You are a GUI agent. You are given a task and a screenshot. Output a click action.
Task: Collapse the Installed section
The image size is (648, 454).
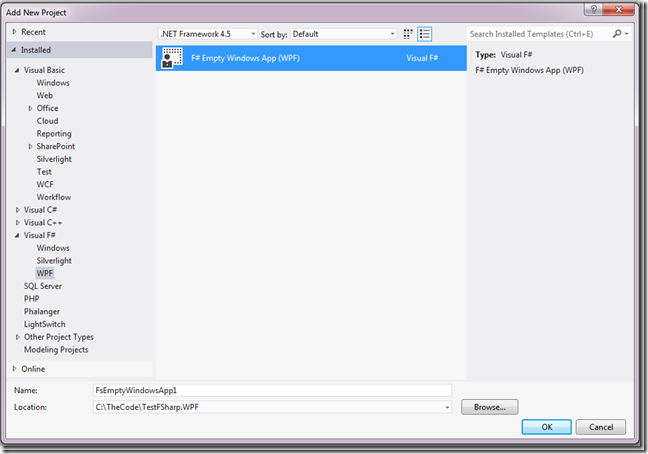14,50
